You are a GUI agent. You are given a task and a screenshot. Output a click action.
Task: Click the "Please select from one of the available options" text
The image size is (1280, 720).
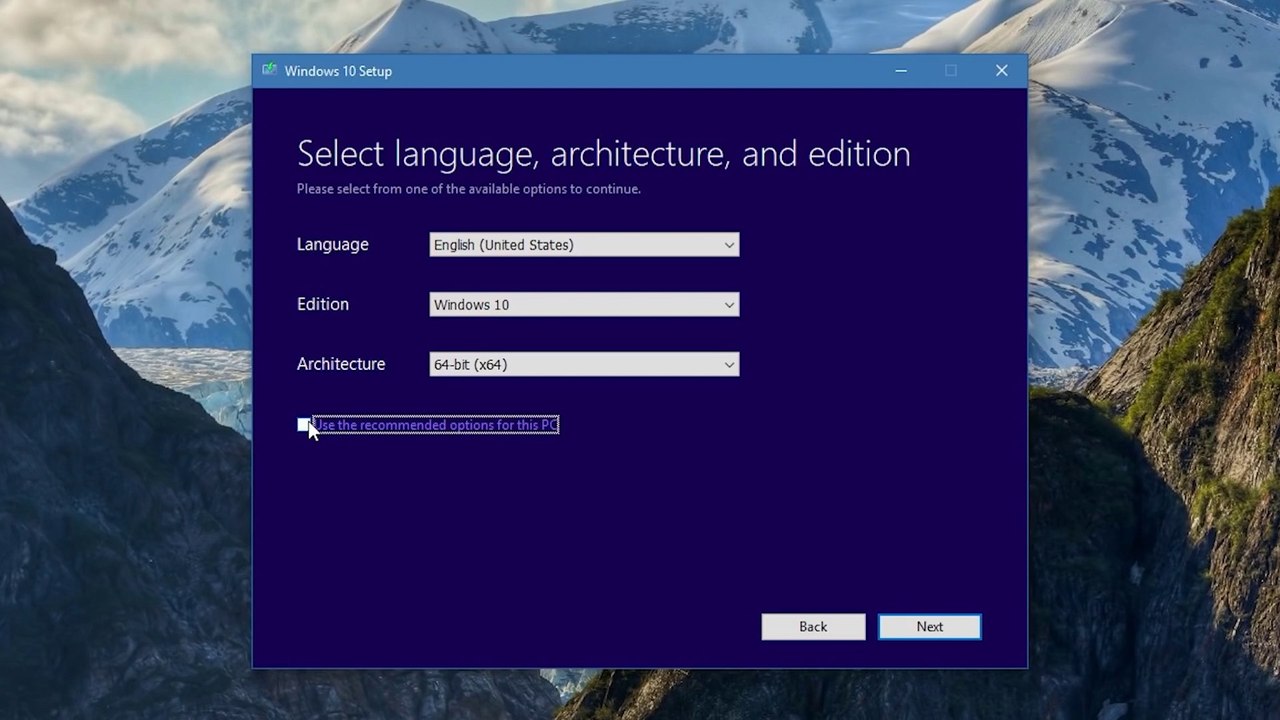coord(468,189)
